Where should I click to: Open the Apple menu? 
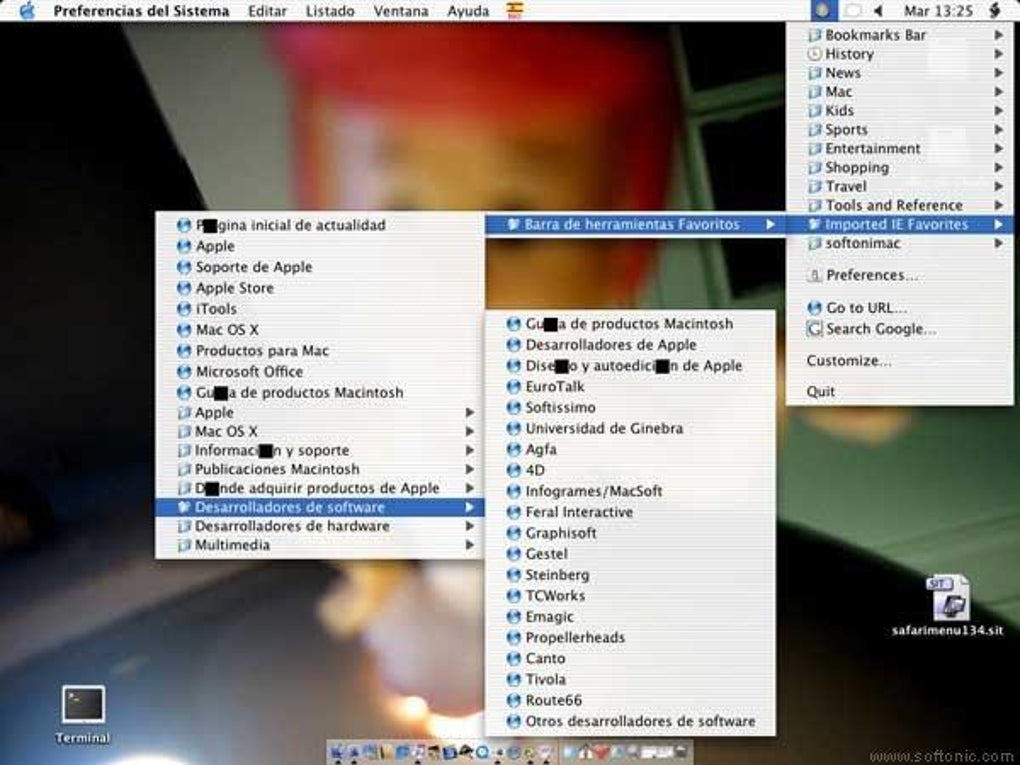(27, 10)
